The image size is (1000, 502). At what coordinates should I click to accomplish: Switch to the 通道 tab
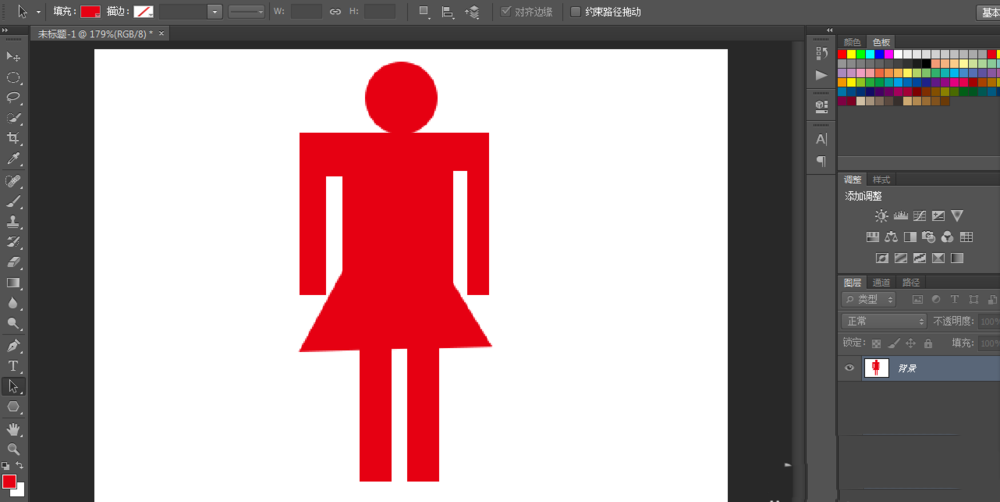point(881,282)
